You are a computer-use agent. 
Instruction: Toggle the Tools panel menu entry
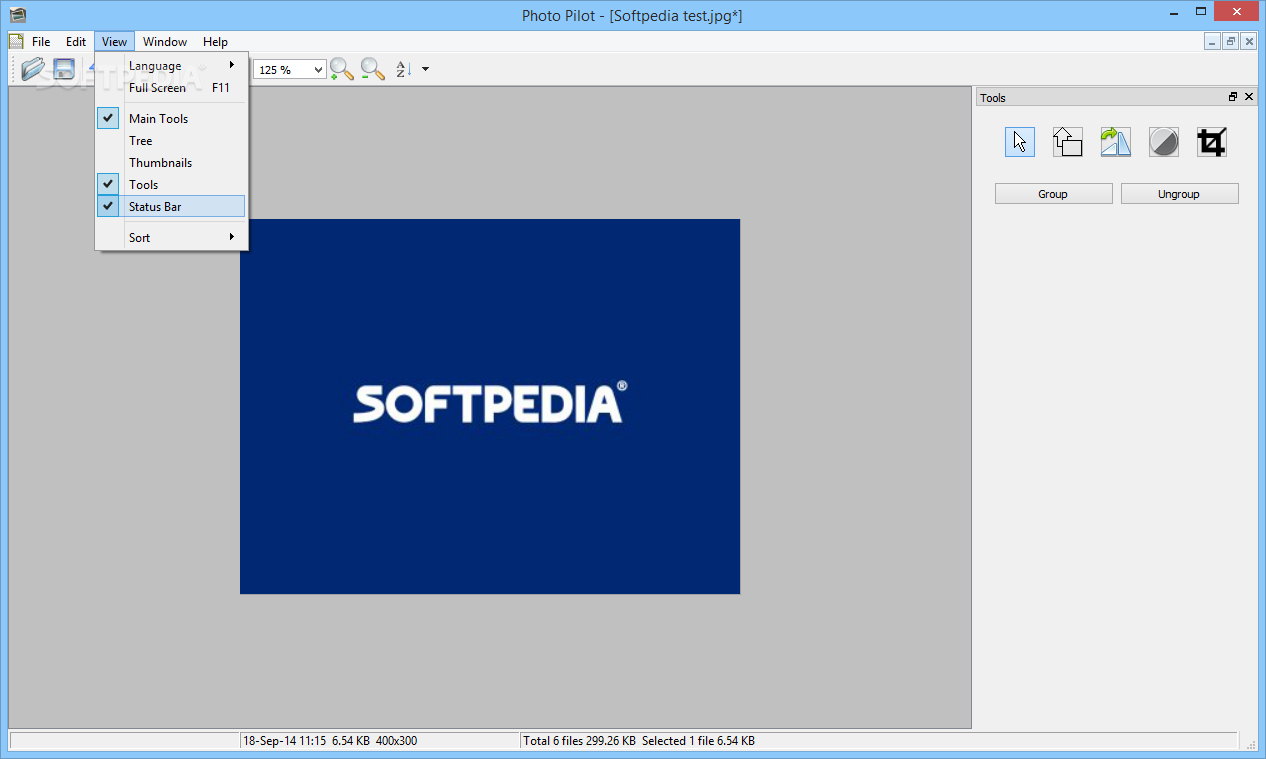[170, 184]
